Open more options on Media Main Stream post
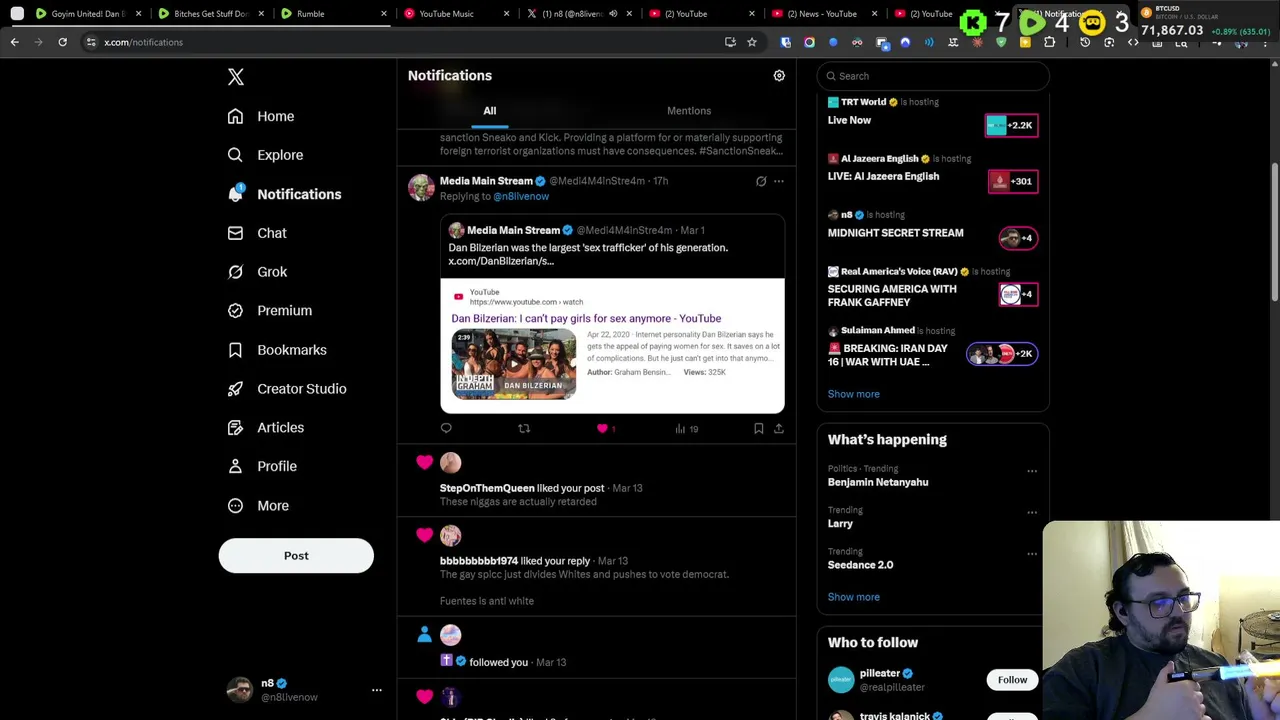 click(x=779, y=181)
